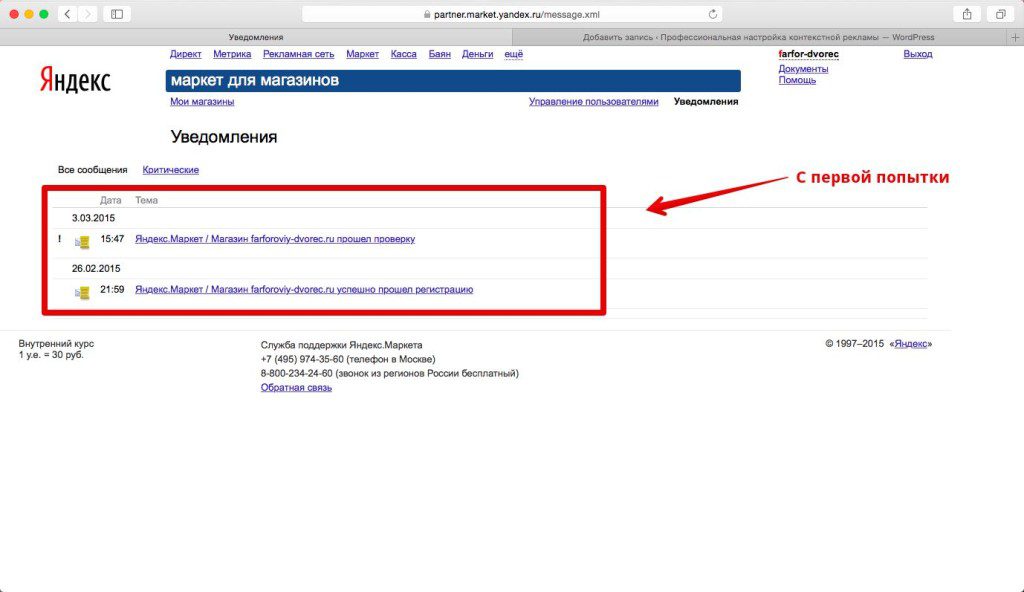Click the Дата column header
This screenshot has height=592, width=1024.
[x=110, y=200]
